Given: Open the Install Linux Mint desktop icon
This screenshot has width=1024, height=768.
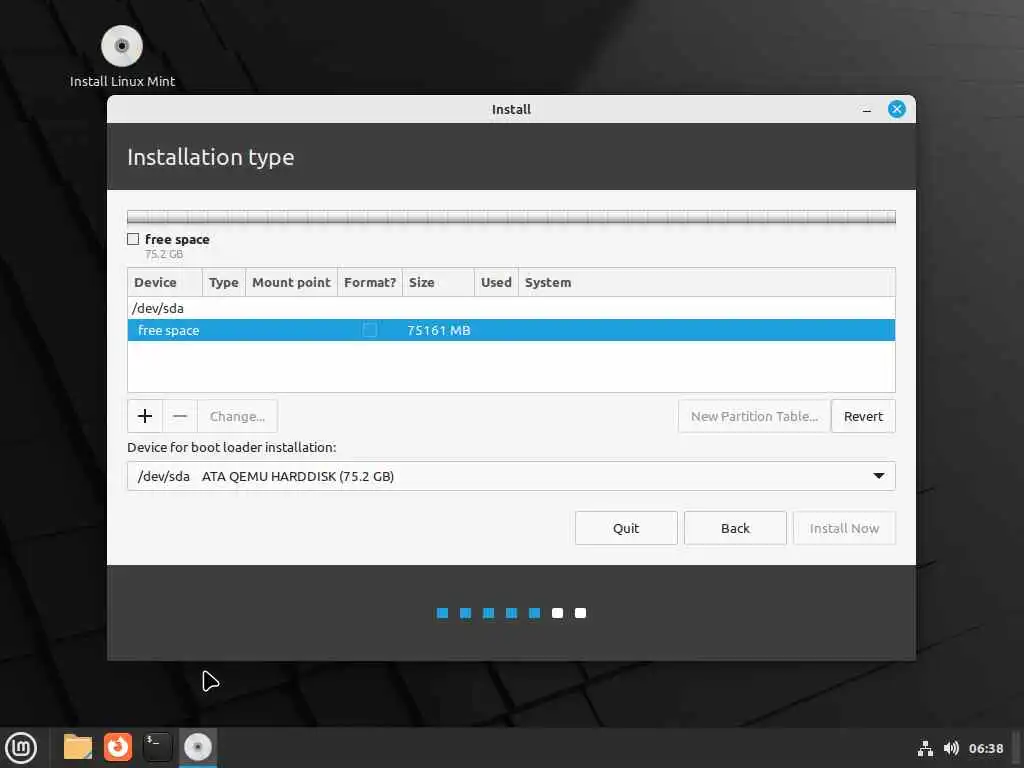Looking at the screenshot, I should tap(122, 56).
